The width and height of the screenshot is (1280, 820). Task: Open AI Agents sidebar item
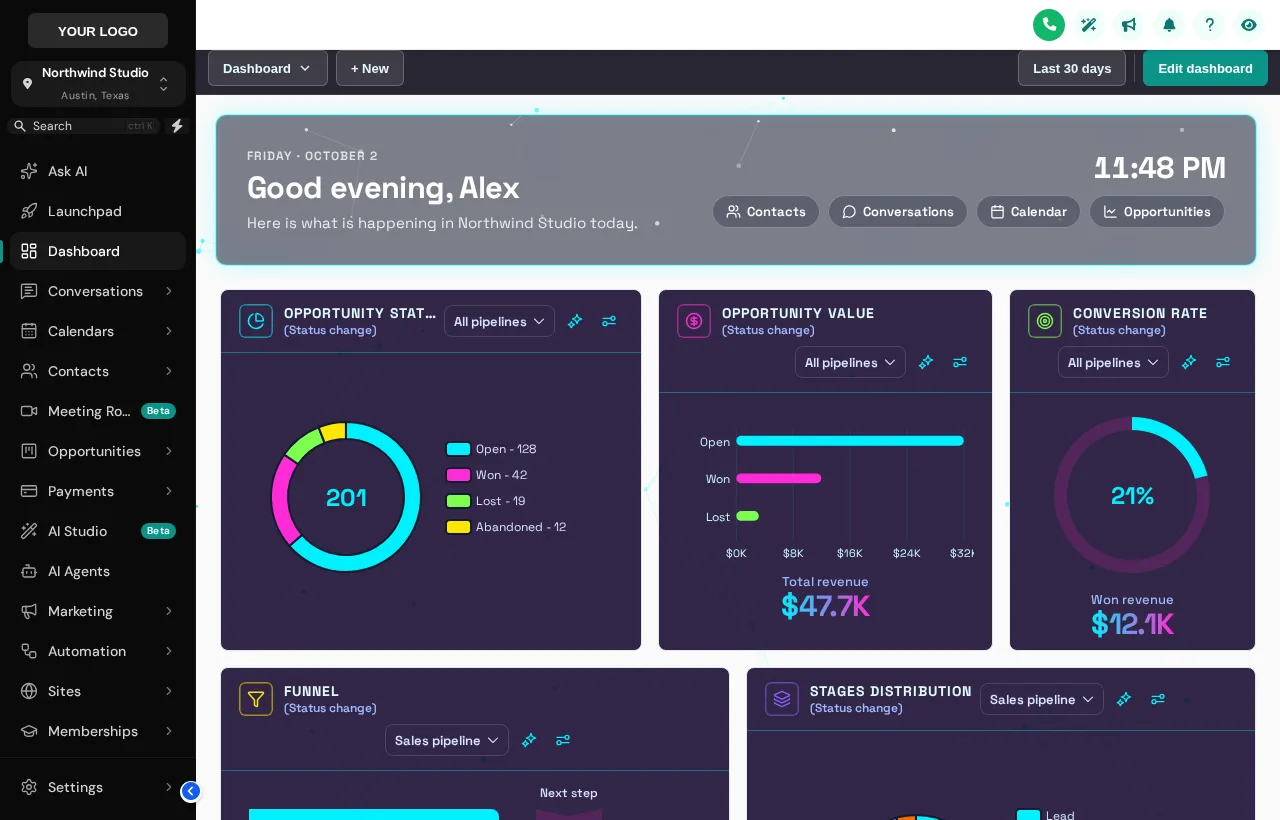click(98, 571)
